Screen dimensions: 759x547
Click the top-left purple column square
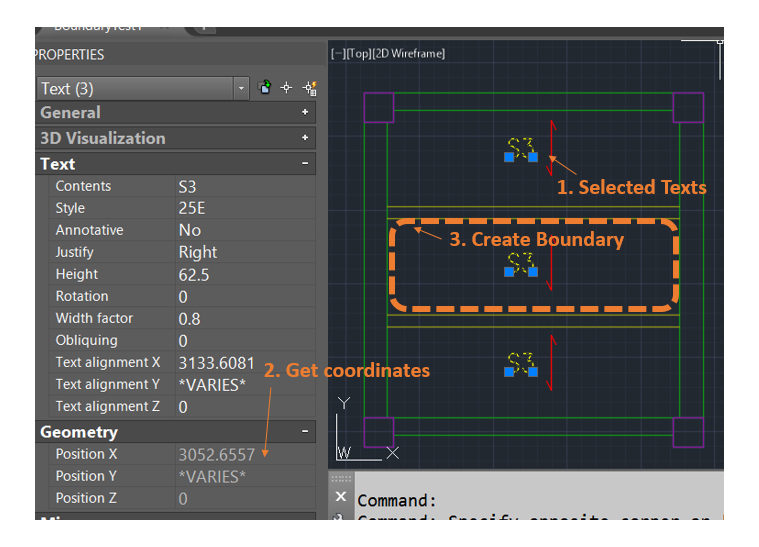click(378, 107)
